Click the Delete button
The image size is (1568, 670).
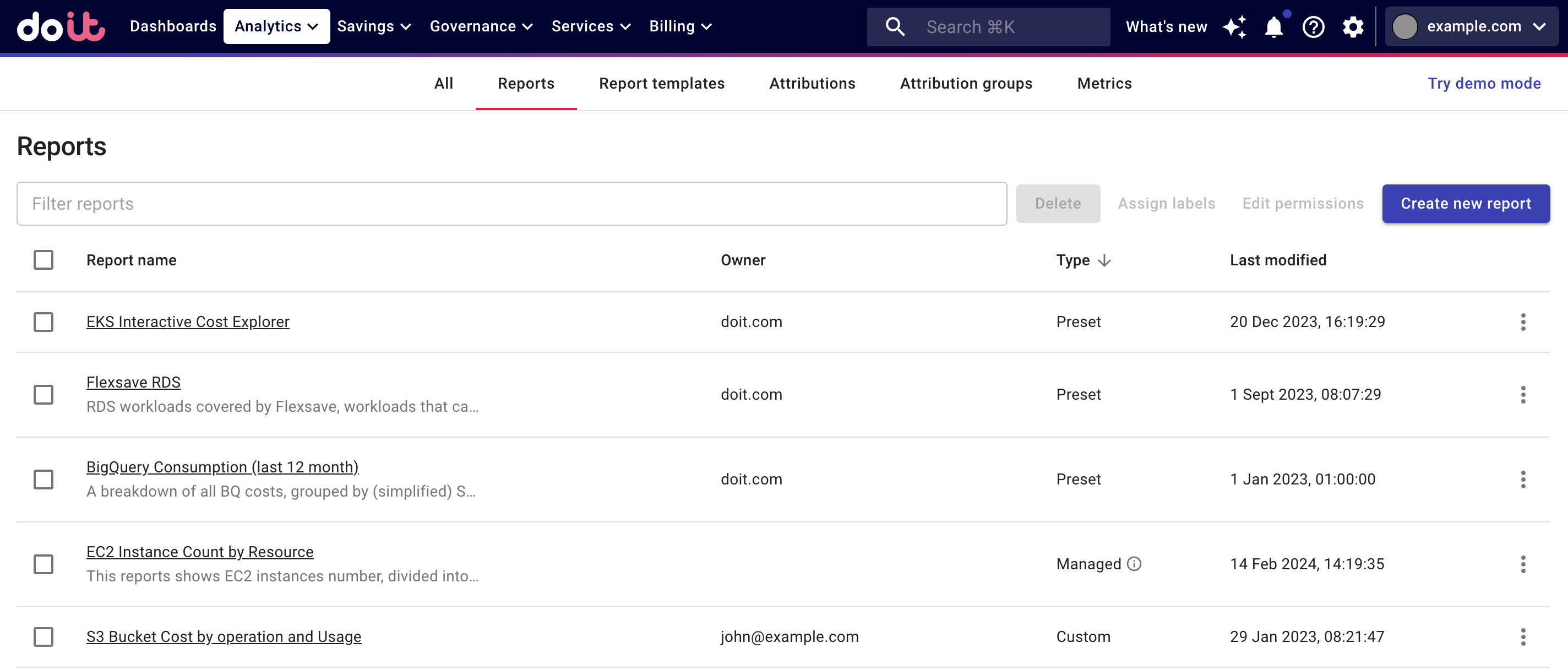click(1058, 203)
